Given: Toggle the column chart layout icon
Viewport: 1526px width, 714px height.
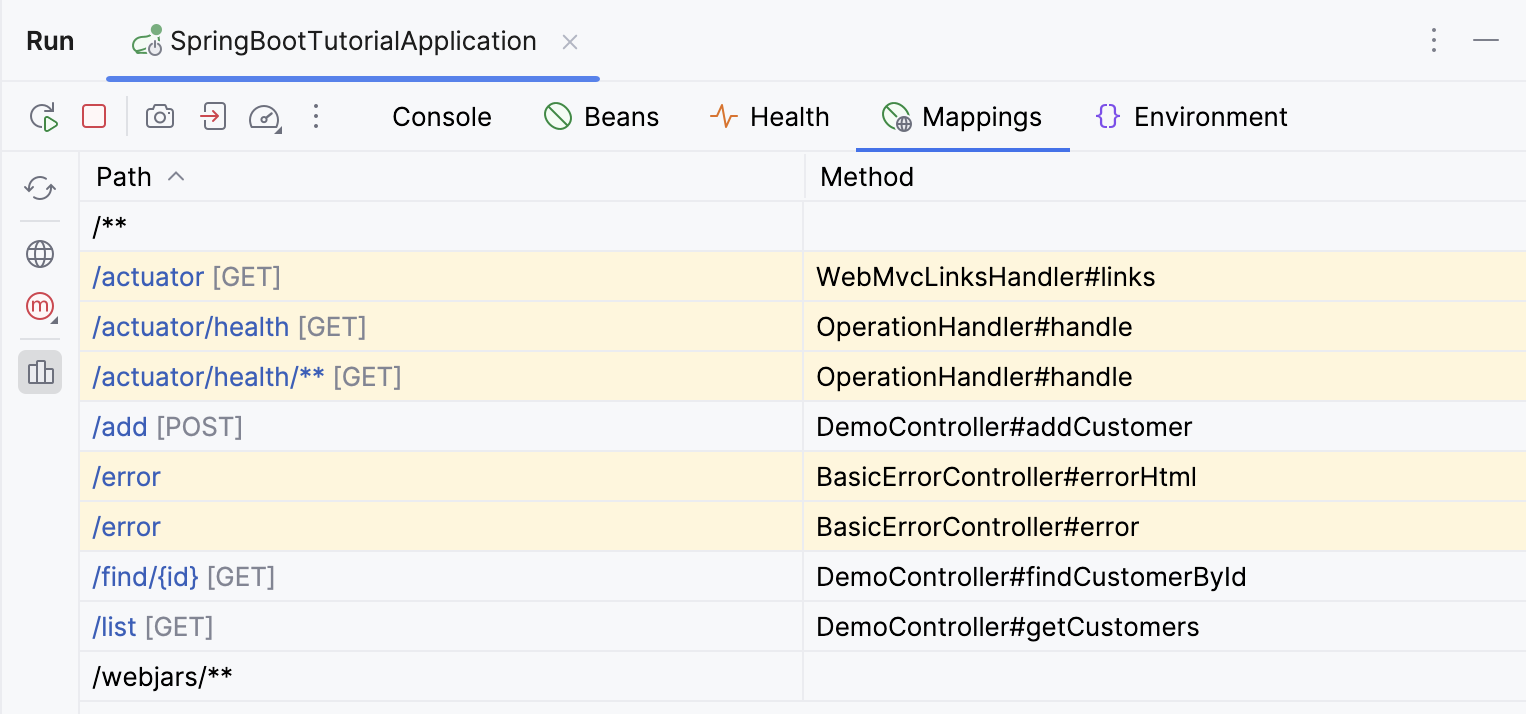Looking at the screenshot, I should click(x=39, y=372).
